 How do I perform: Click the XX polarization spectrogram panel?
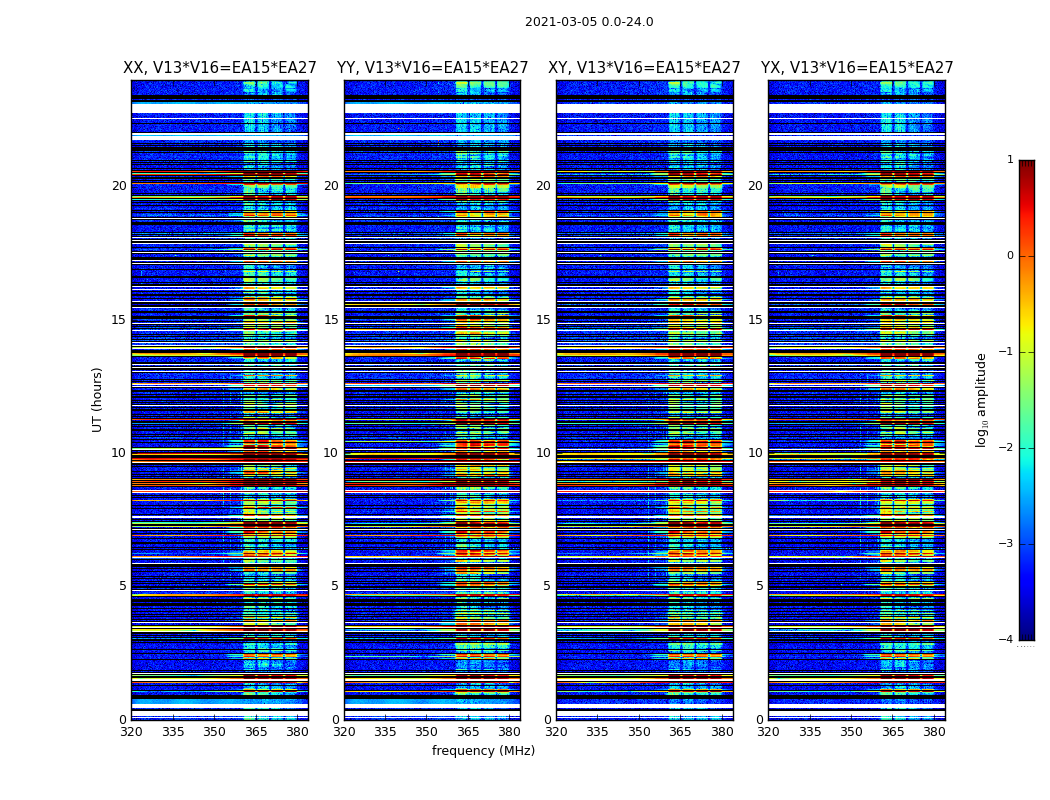[x=219, y=400]
